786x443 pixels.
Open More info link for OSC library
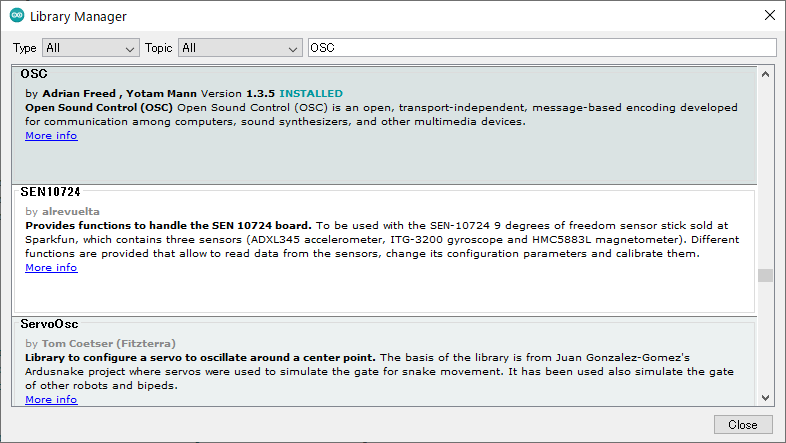pyautogui.click(x=51, y=135)
